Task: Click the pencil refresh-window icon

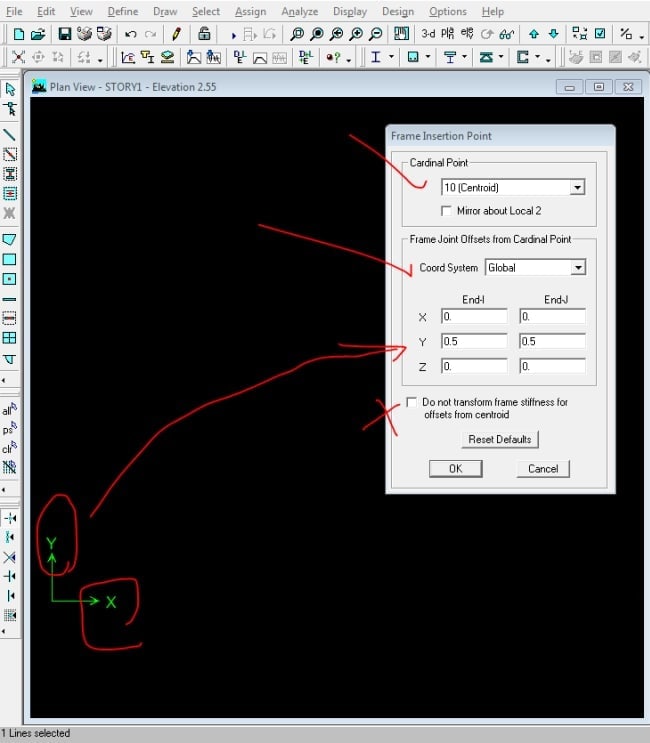Action: click(x=177, y=34)
